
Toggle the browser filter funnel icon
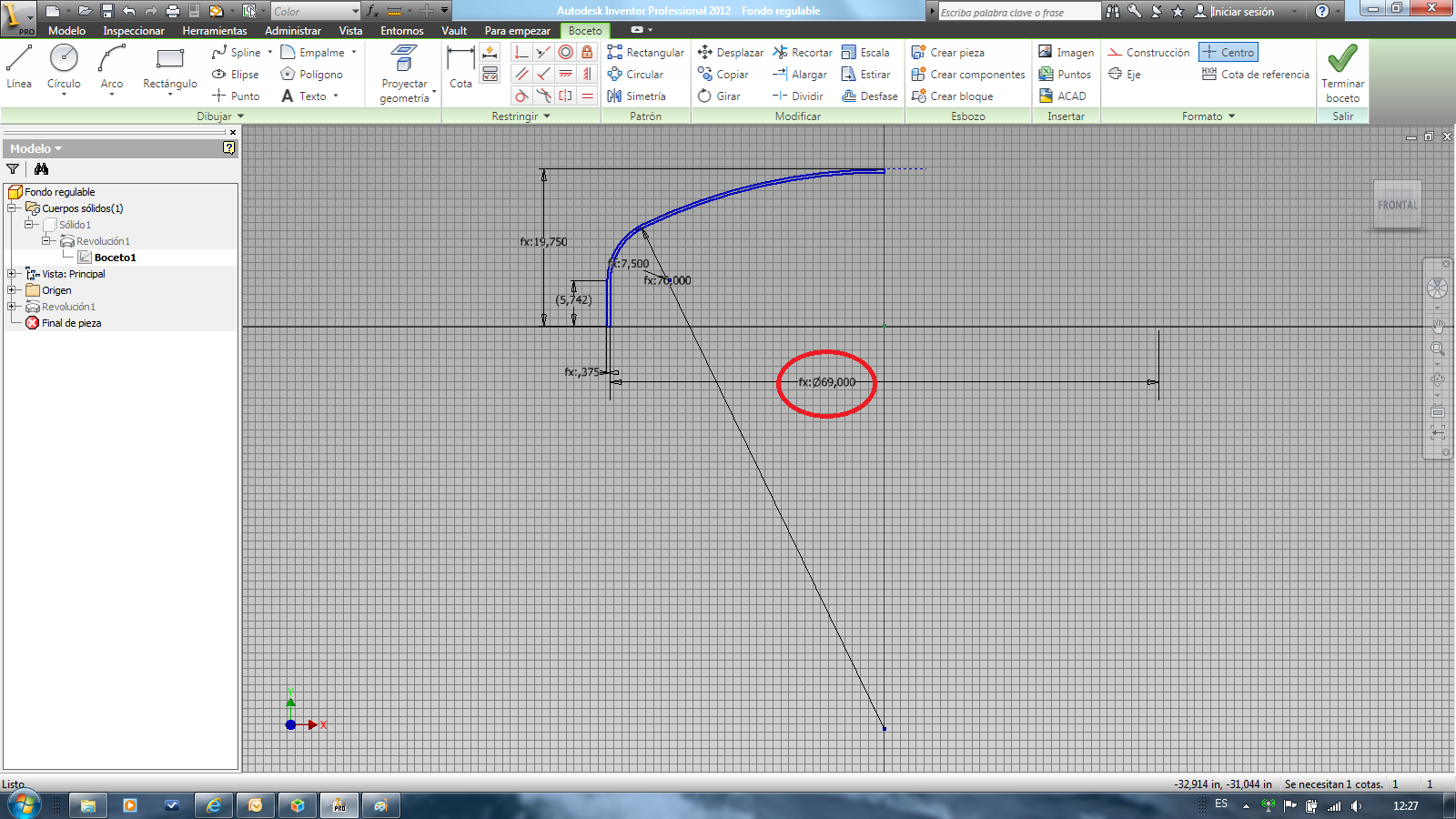click(x=13, y=169)
